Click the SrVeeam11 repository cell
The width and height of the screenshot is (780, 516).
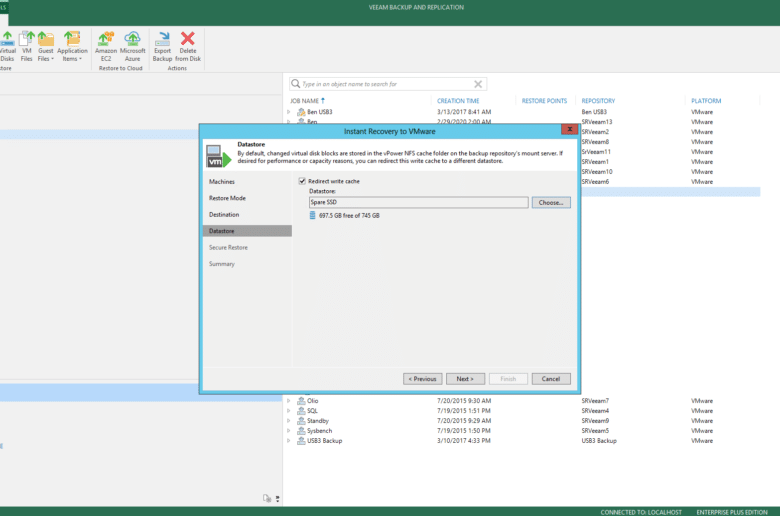(596, 152)
